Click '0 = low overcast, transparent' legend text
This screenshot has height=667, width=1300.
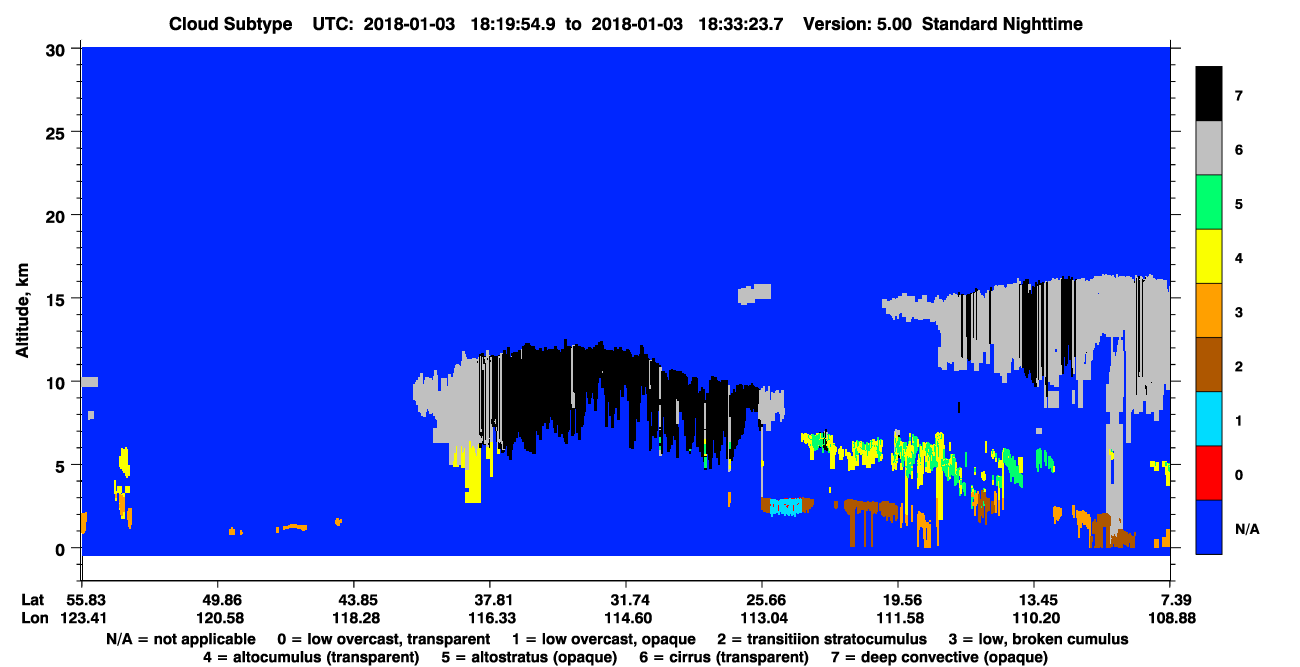383,639
